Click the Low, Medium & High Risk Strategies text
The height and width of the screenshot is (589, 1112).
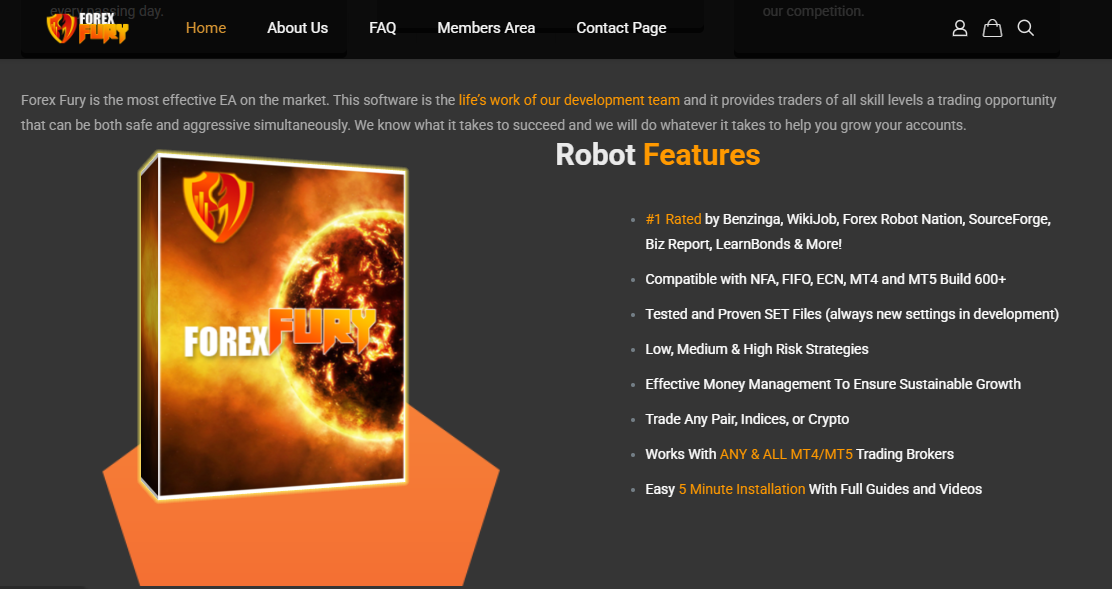point(757,349)
